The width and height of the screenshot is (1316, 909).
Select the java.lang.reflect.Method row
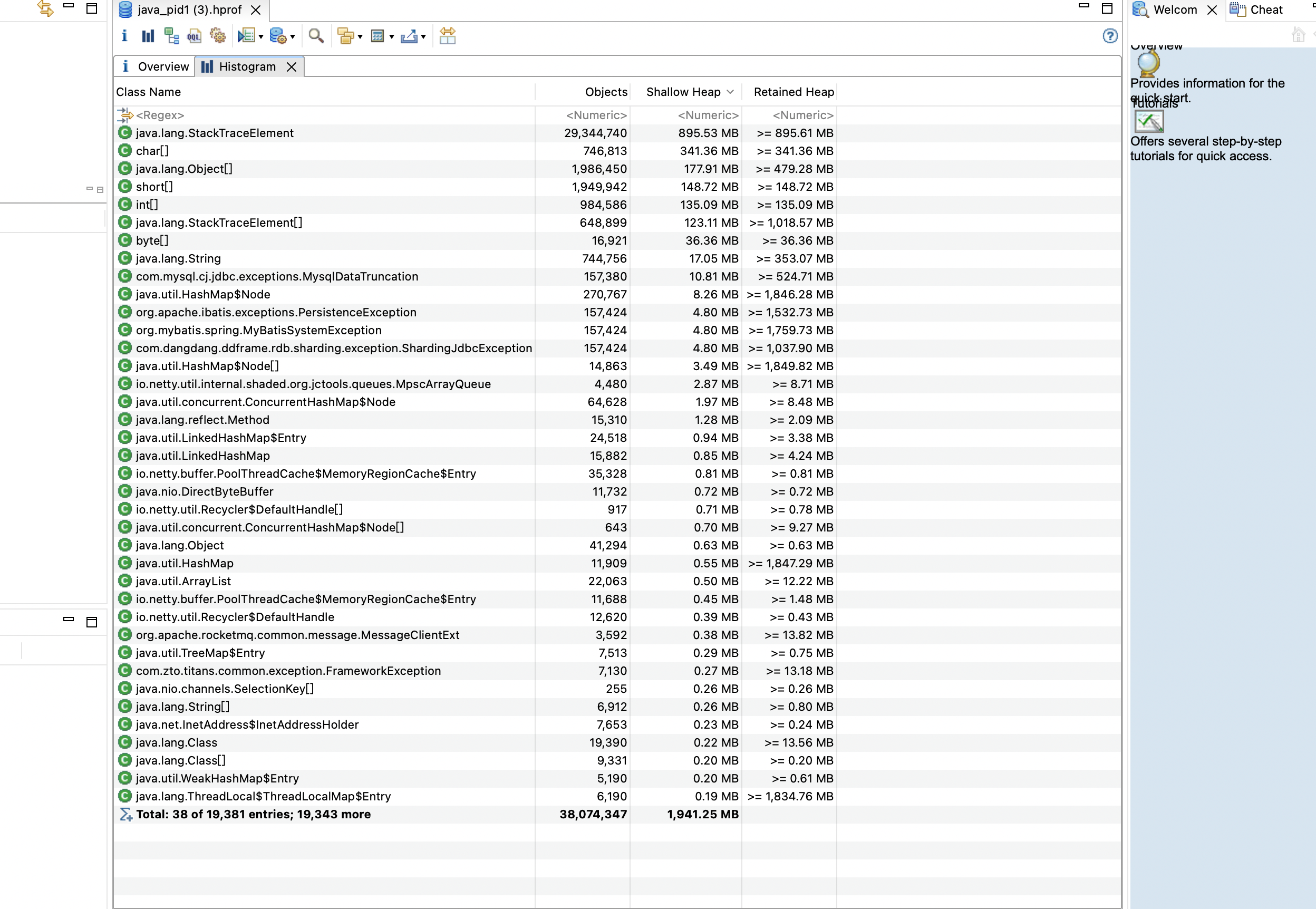(x=617, y=420)
